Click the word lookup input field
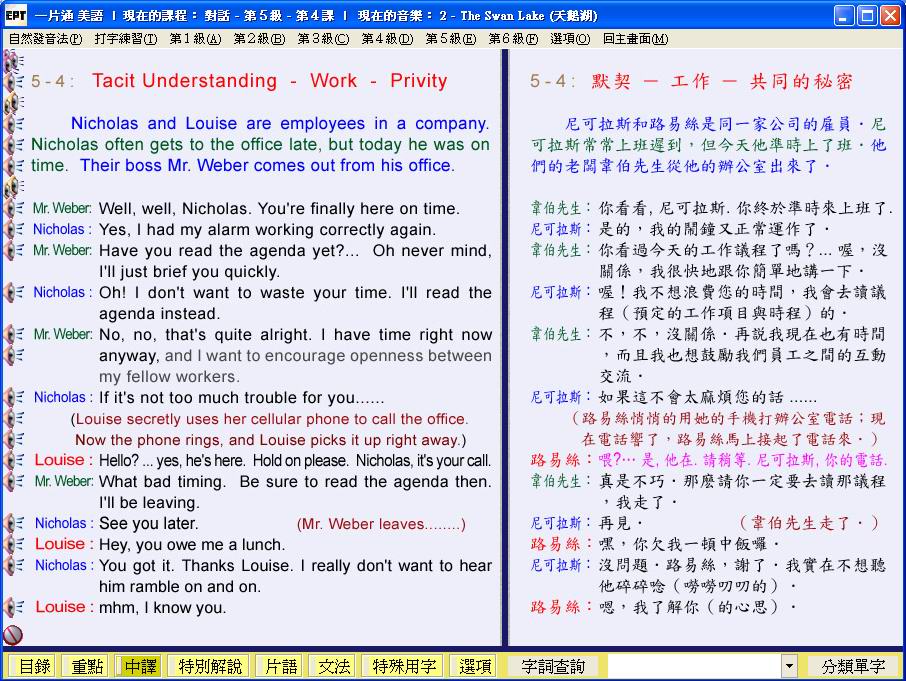The image size is (906, 681). point(693,666)
